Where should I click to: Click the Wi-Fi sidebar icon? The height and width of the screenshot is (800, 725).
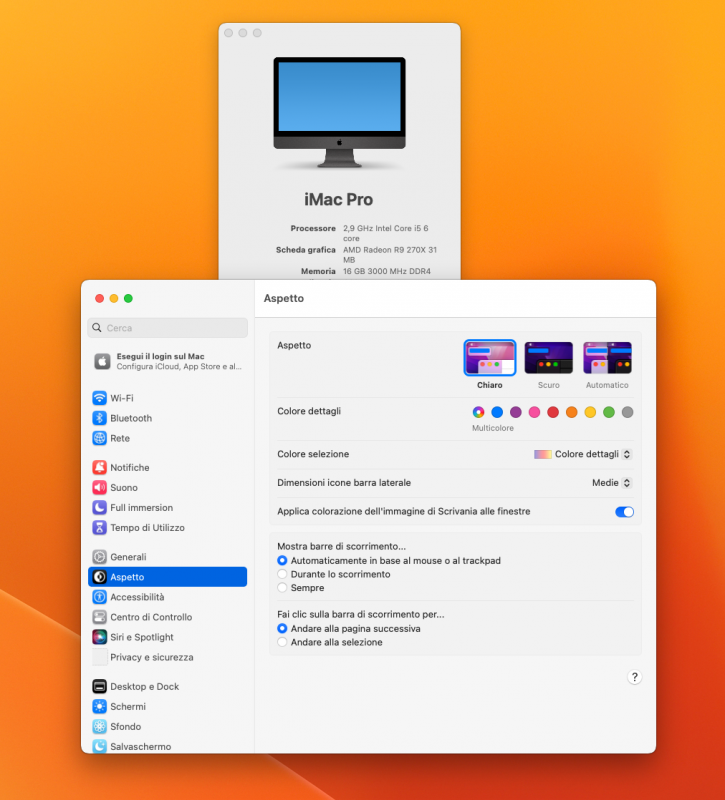click(99, 398)
